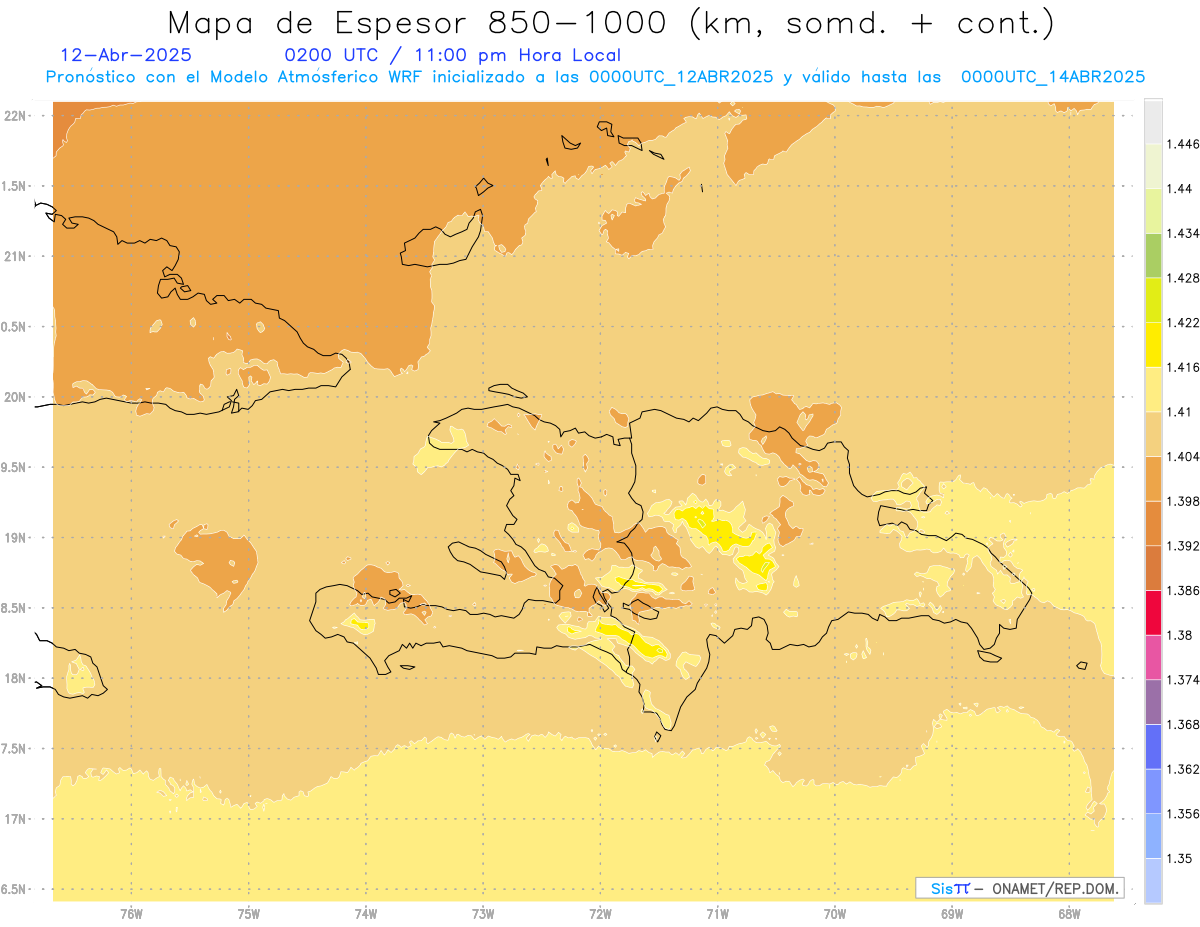Click the colorbar value '1.416'
The height and width of the screenshot is (927, 1200).
coord(1183,367)
